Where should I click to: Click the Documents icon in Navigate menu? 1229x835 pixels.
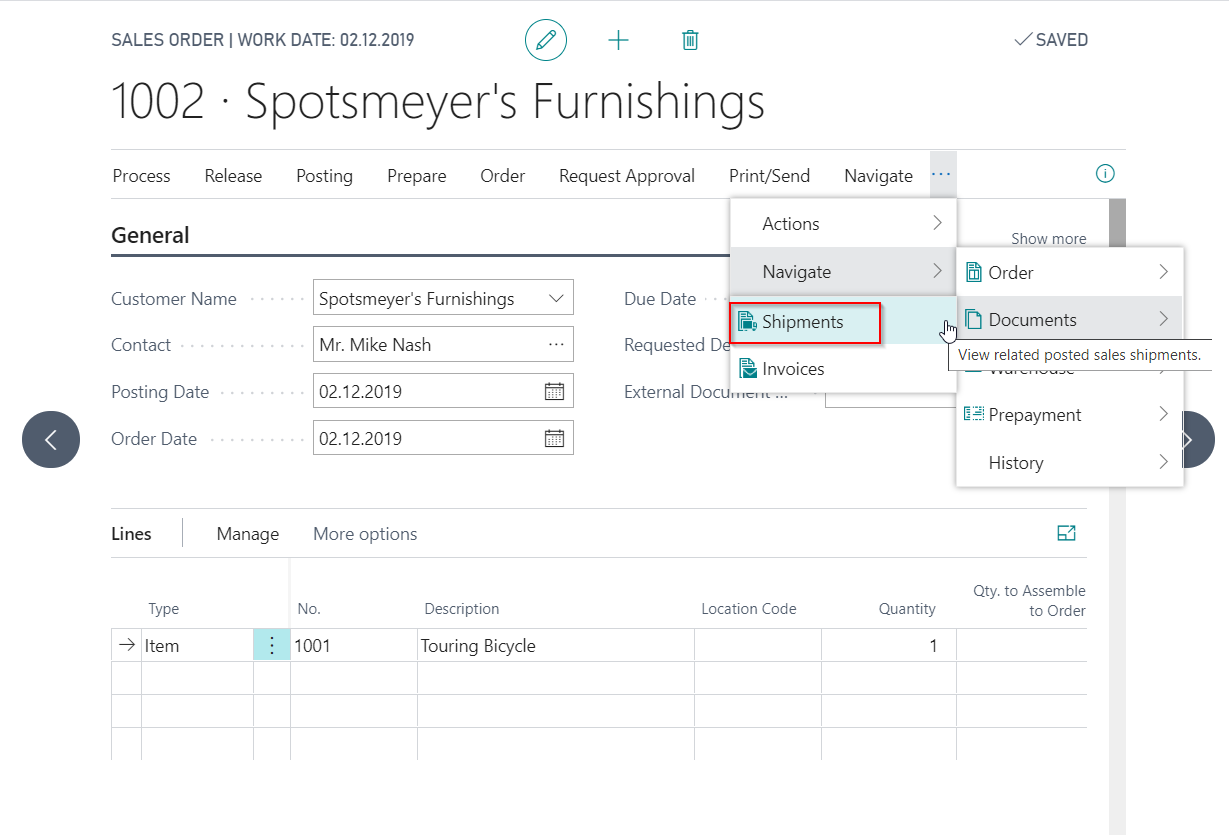coord(973,320)
